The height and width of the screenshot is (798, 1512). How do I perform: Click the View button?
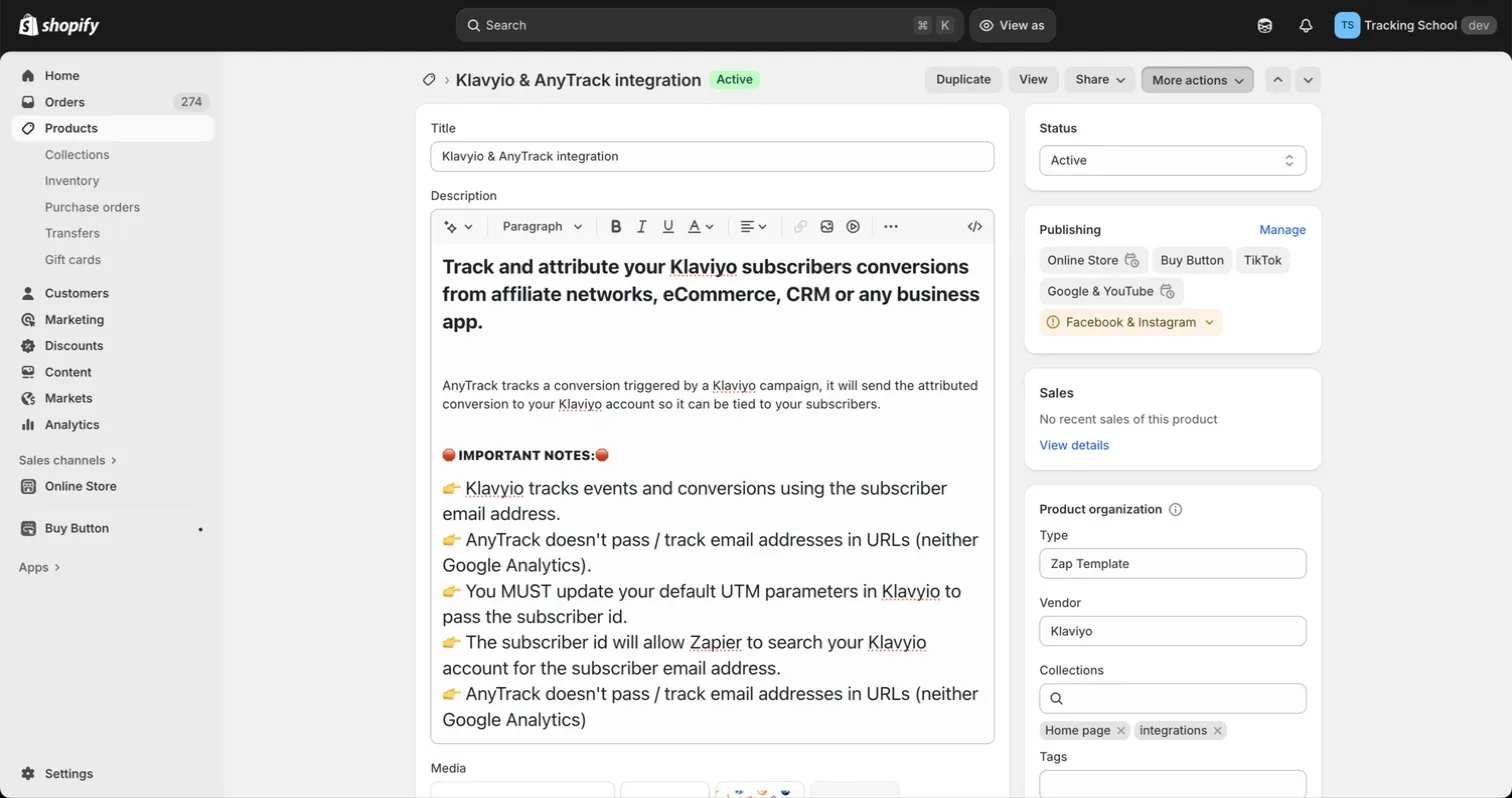tap(1033, 80)
